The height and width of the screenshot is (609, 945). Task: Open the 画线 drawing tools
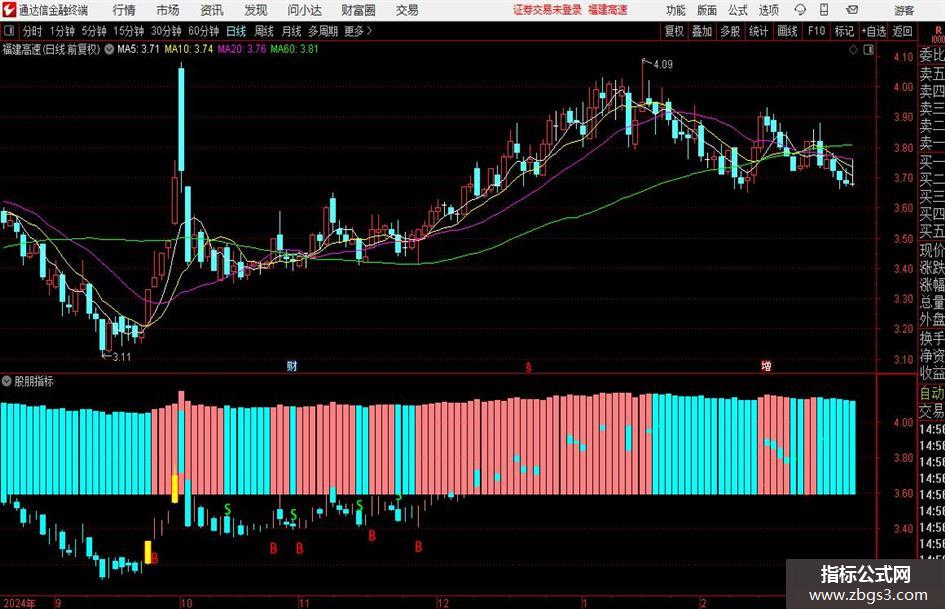click(787, 31)
